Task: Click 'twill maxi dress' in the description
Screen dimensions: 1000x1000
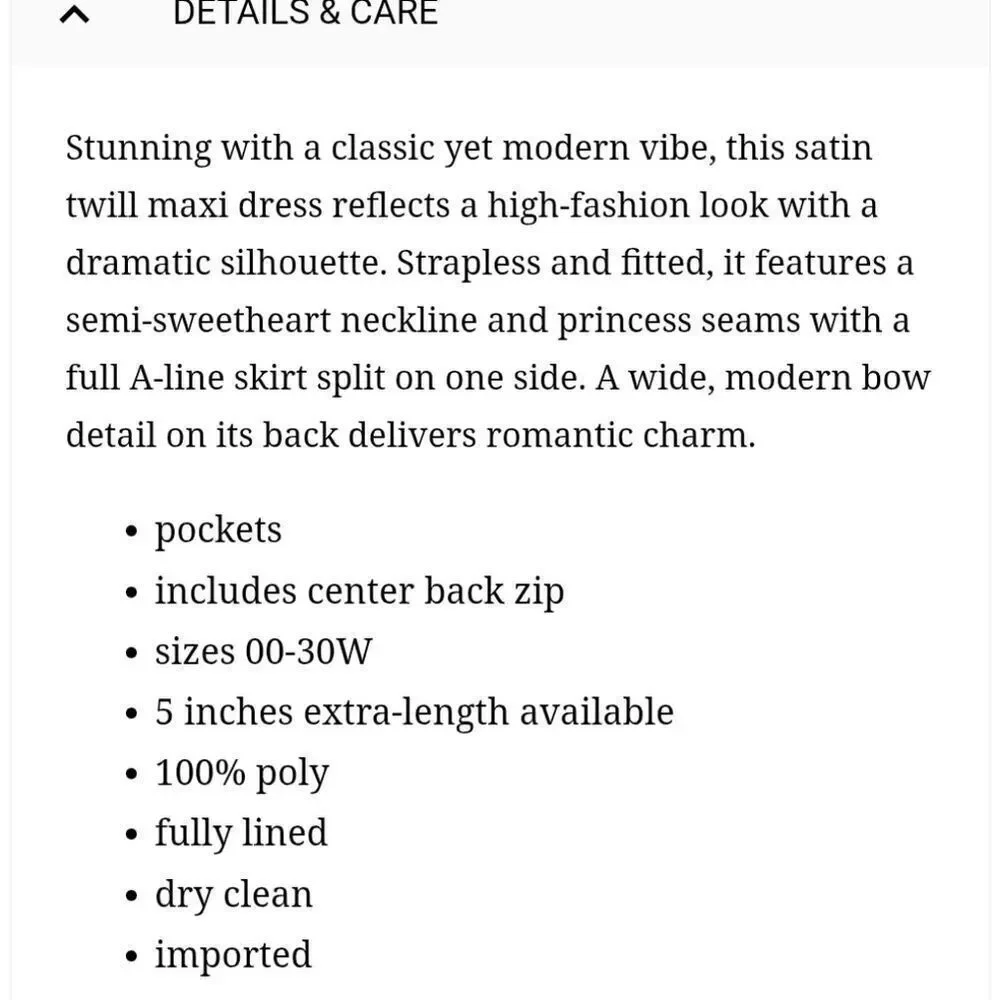Action: pyautogui.click(x=194, y=205)
